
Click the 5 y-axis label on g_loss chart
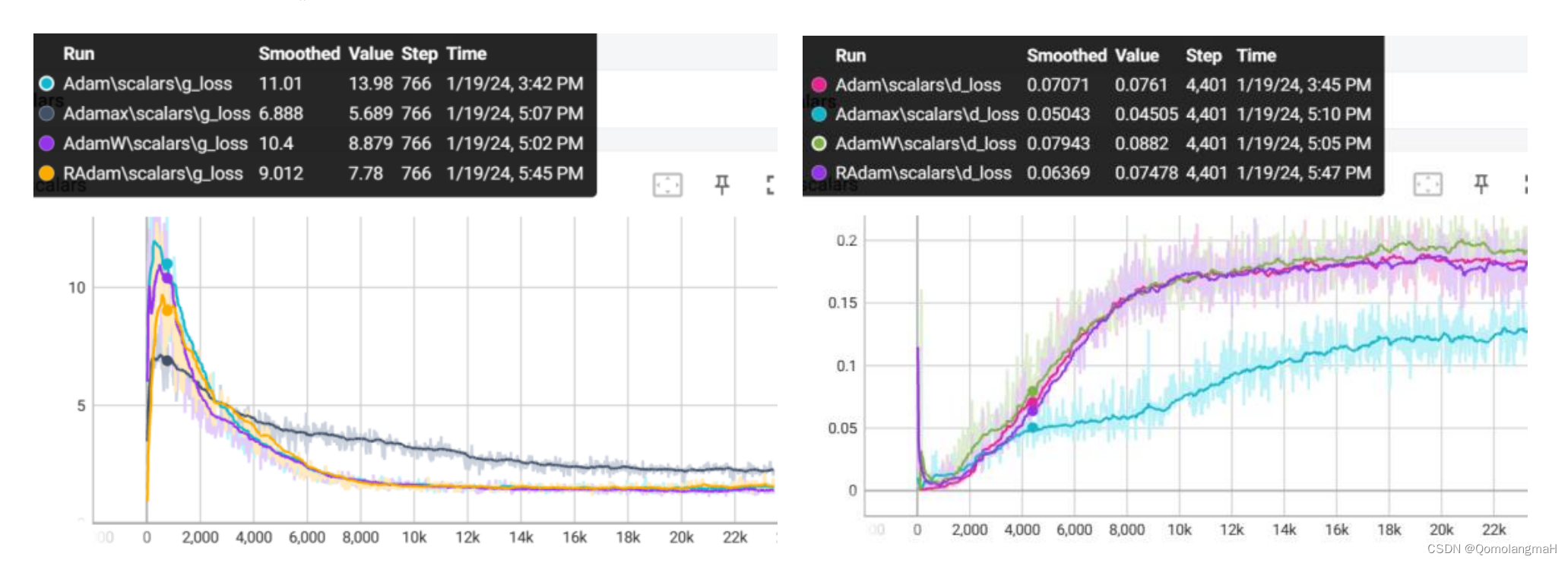tap(81, 406)
